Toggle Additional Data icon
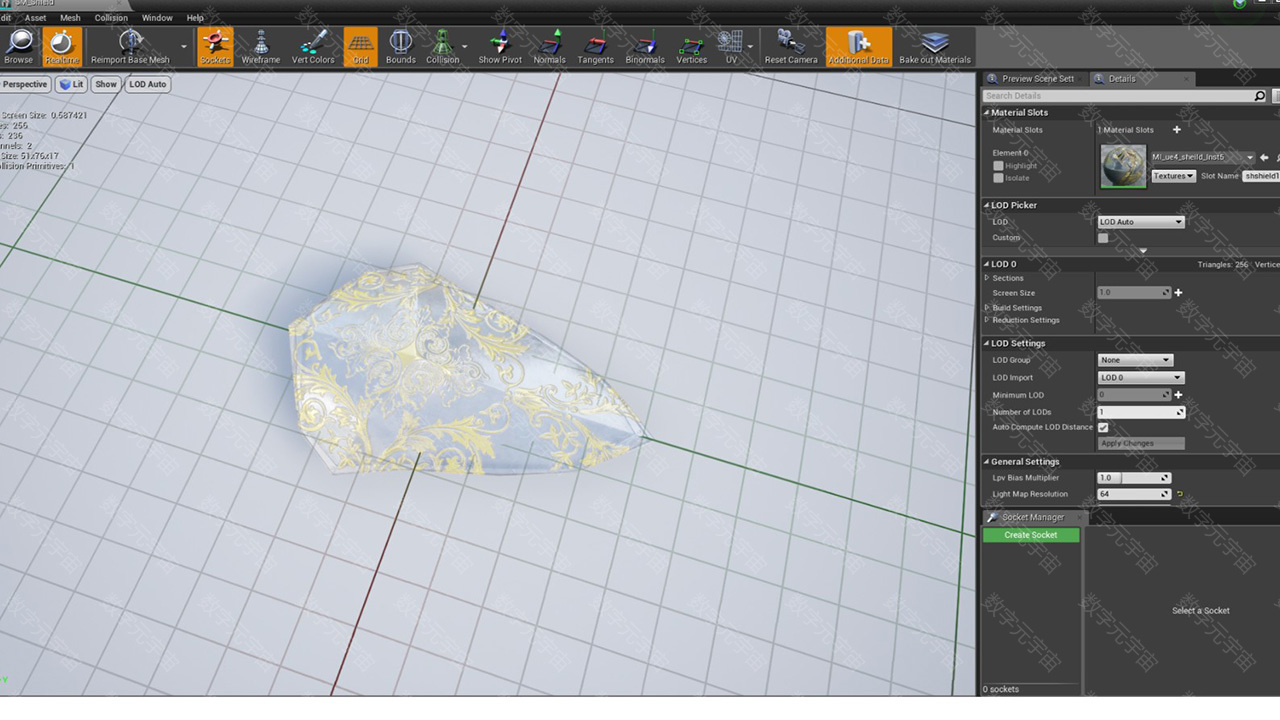This screenshot has width=1280, height=720. tap(858, 46)
